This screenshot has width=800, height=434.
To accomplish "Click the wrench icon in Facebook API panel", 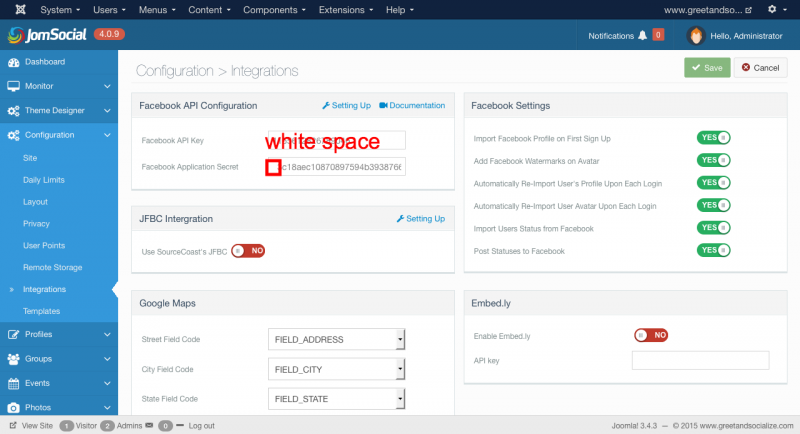I will [326, 106].
